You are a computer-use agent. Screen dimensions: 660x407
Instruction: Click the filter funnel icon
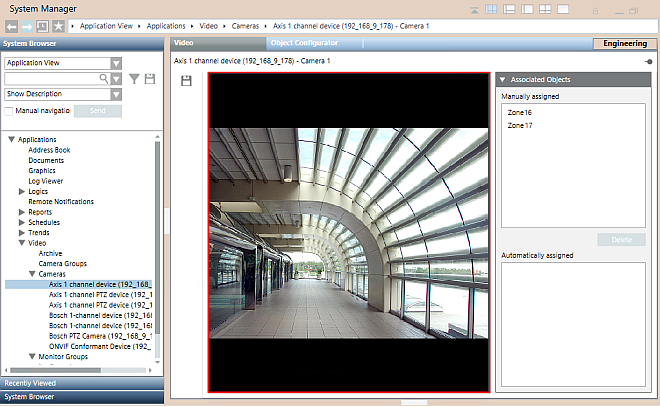pyautogui.click(x=134, y=78)
